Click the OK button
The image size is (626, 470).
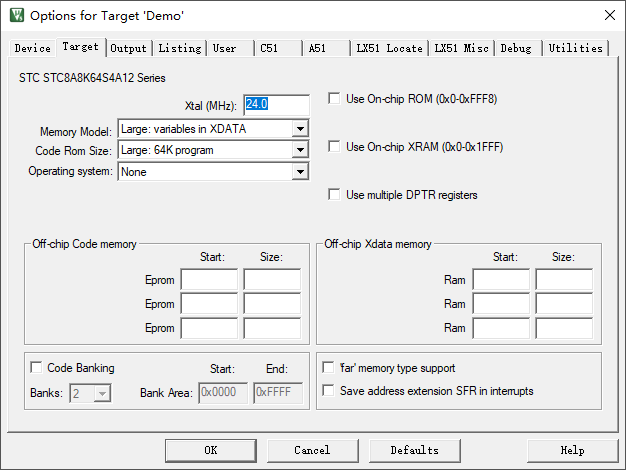tap(210, 450)
